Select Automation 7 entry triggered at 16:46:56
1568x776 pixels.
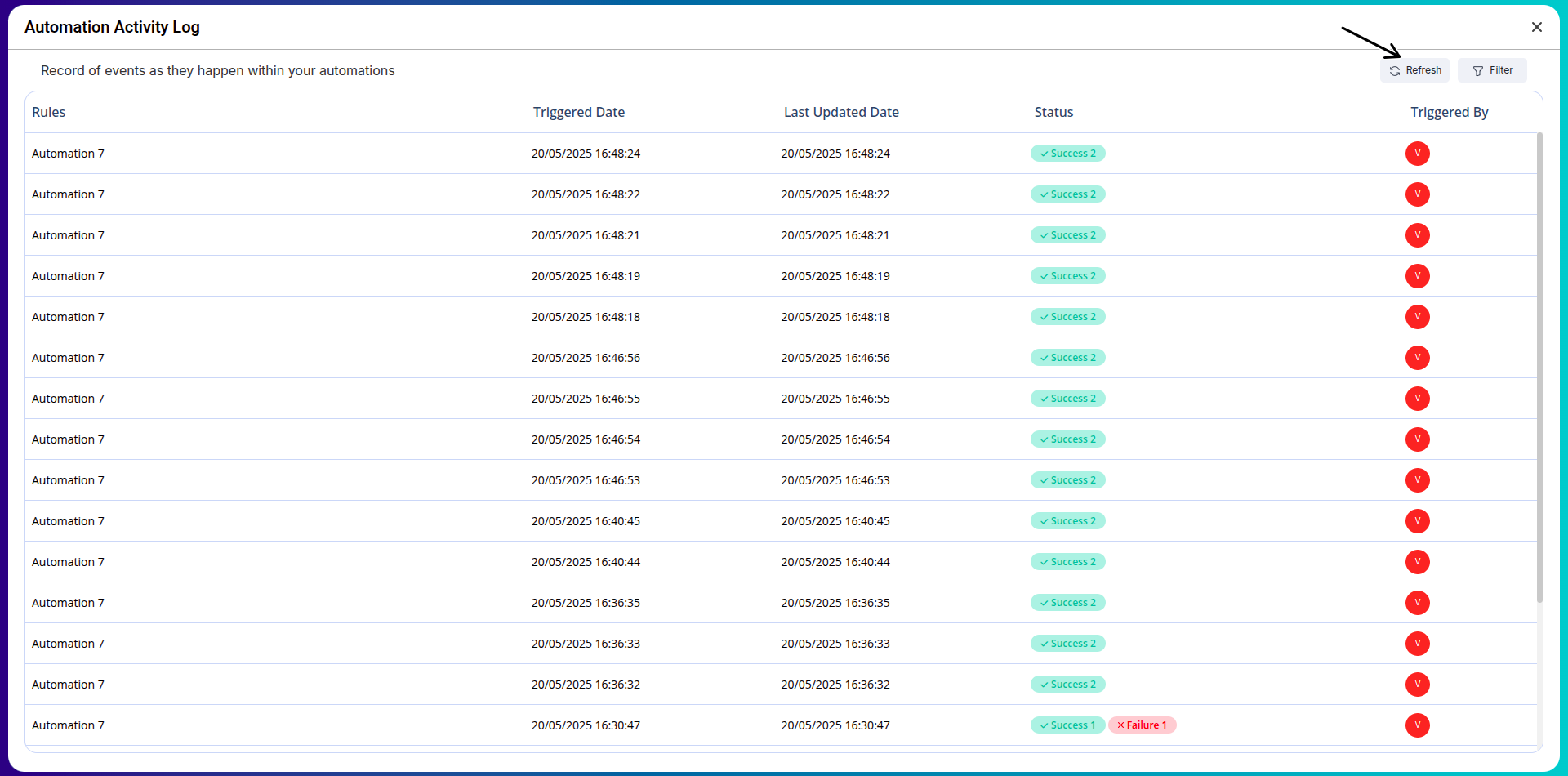pyautogui.click(x=68, y=358)
